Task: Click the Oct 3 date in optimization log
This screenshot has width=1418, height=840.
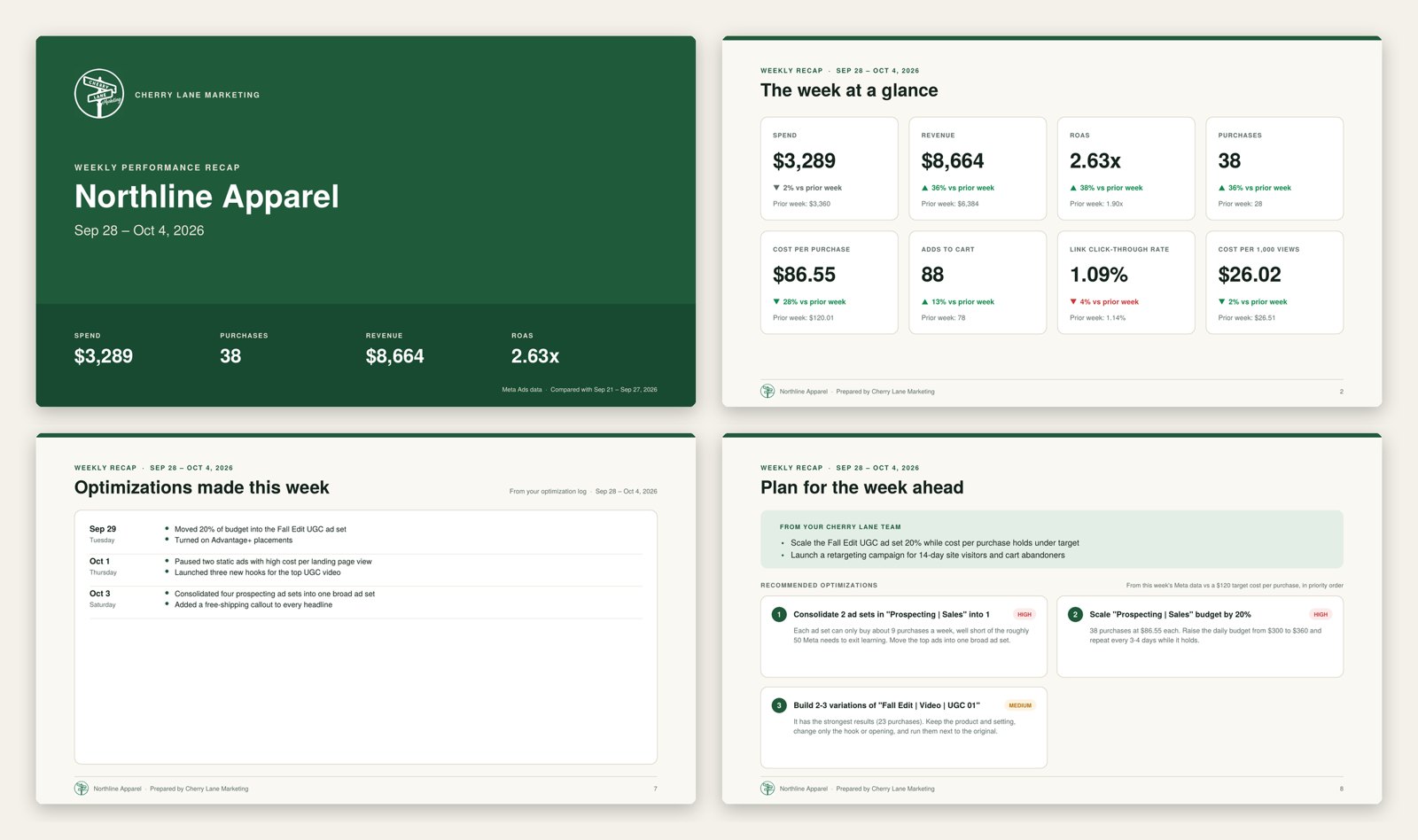Action: click(100, 594)
